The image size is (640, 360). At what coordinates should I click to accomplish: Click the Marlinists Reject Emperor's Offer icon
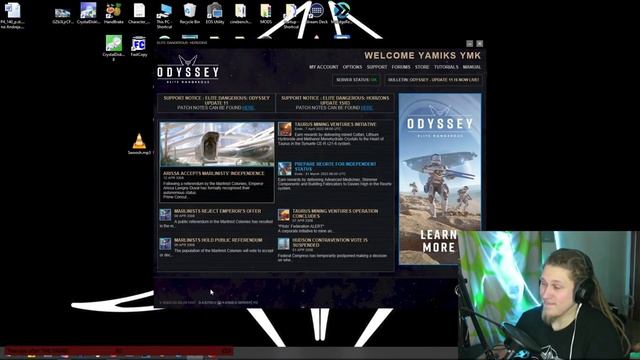[165, 215]
